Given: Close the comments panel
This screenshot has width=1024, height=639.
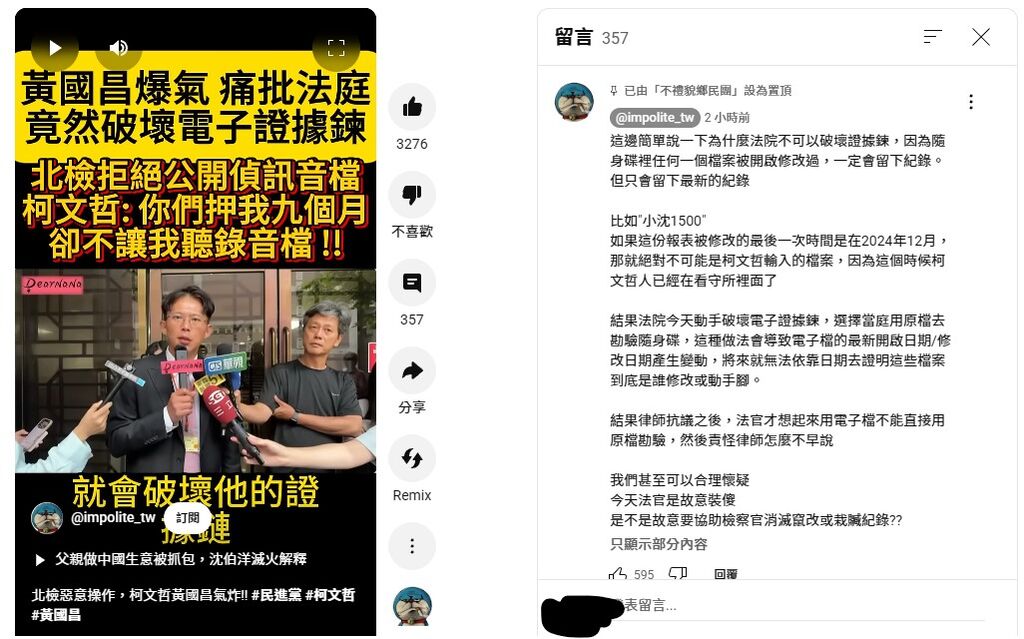Looking at the screenshot, I should [981, 37].
